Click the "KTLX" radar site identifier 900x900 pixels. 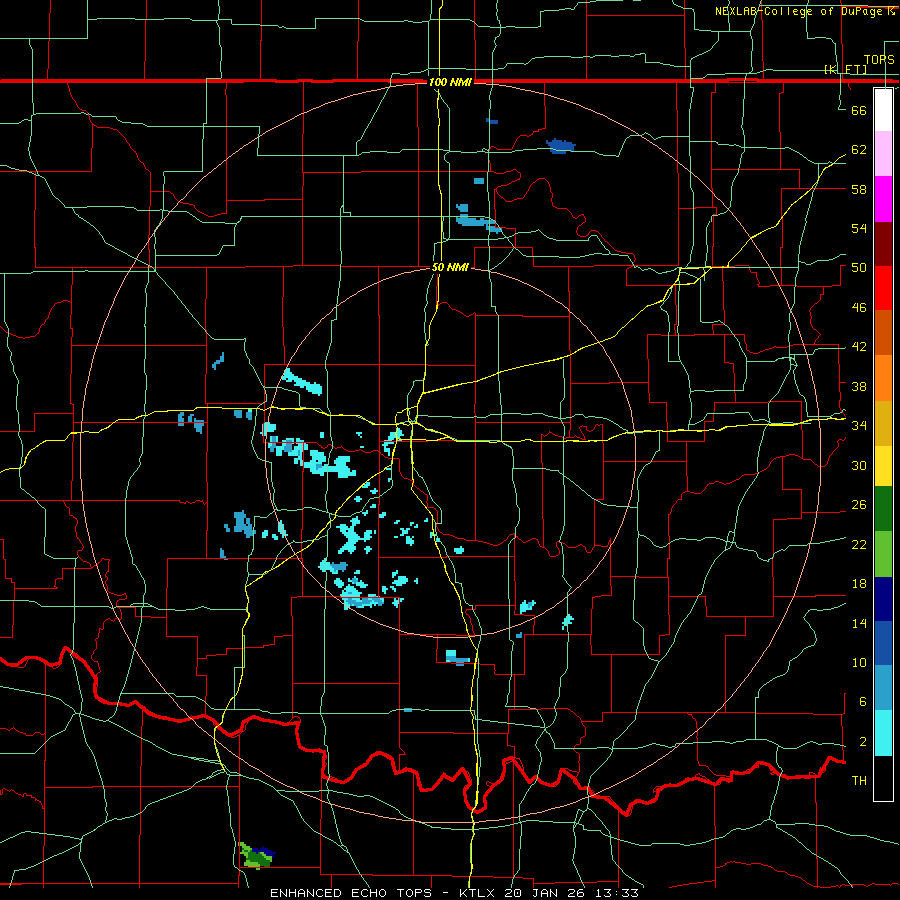click(479, 893)
